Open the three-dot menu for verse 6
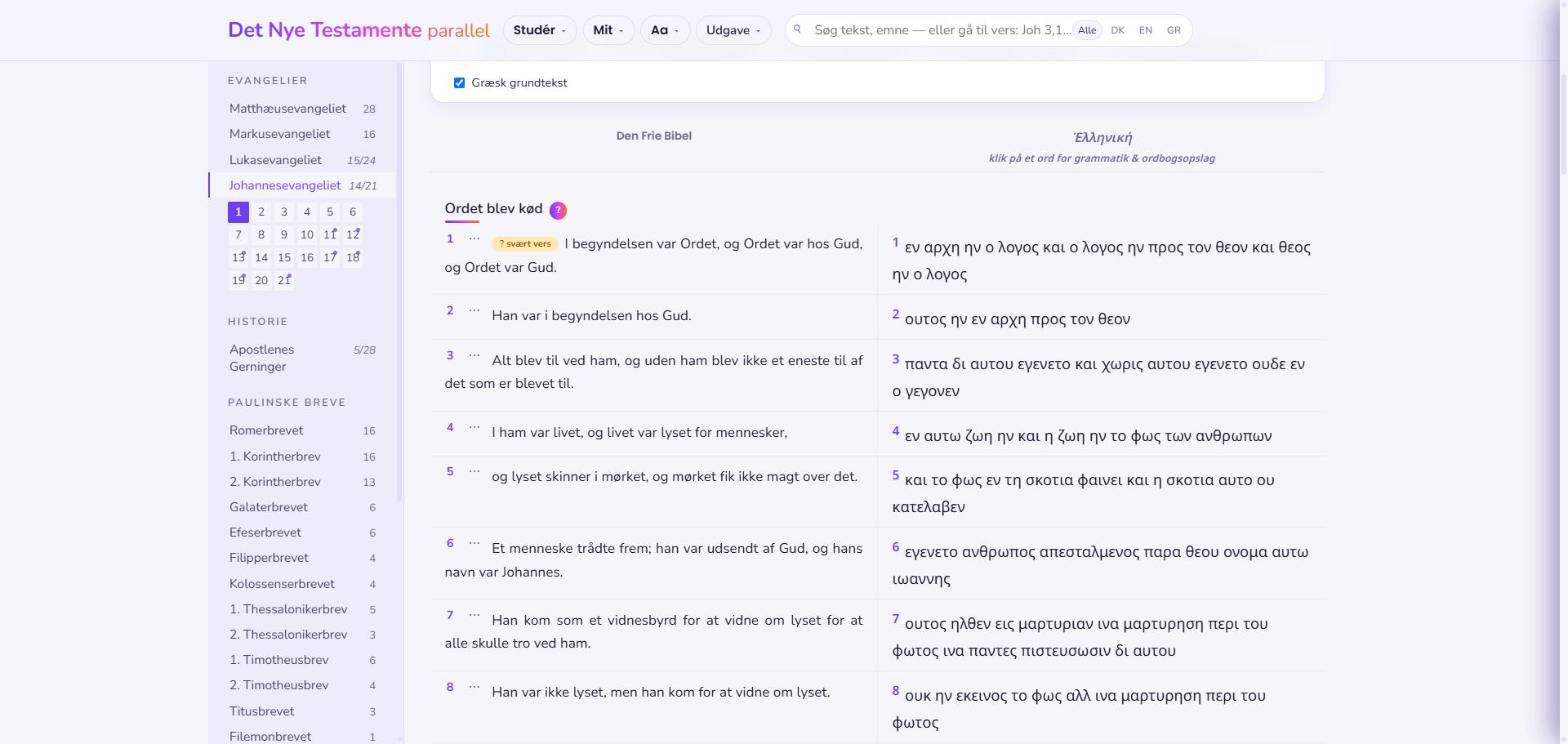Viewport: 1568px width, 744px height. [474, 544]
